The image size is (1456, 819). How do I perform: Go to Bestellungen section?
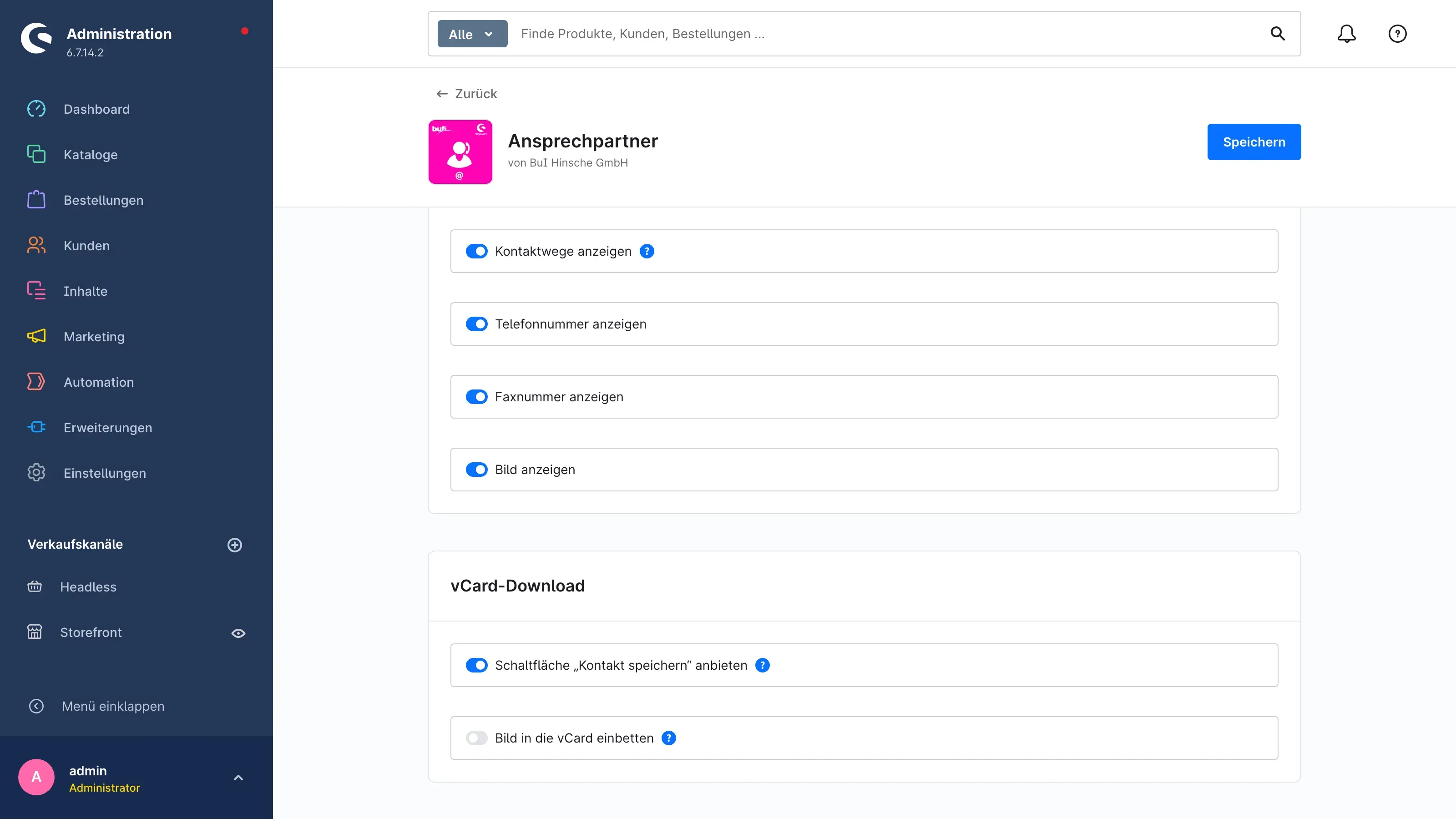(x=103, y=200)
